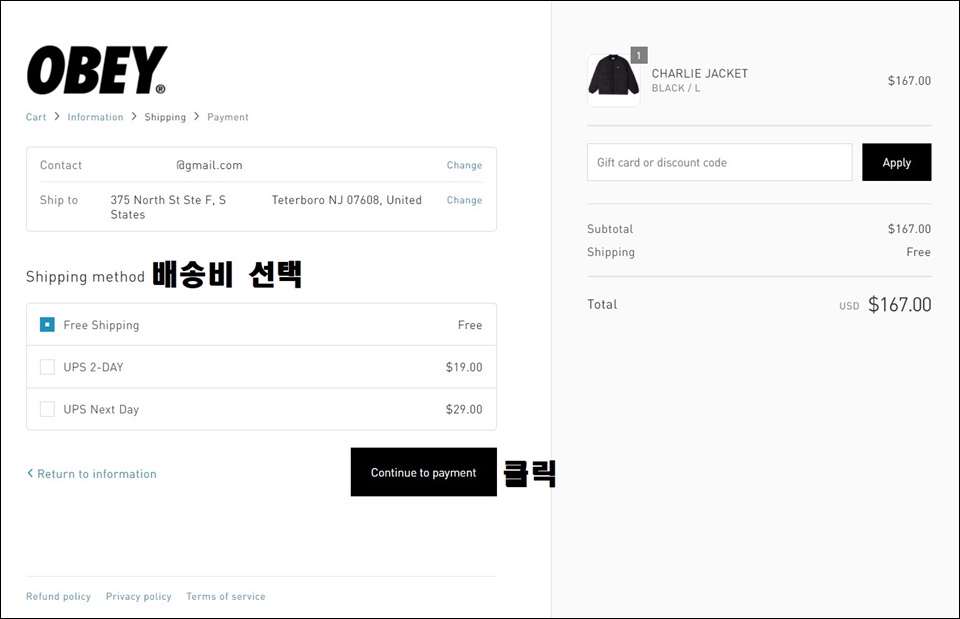The width and height of the screenshot is (960, 619).
Task: Click the left chevron beside Return to information
Action: point(30,473)
